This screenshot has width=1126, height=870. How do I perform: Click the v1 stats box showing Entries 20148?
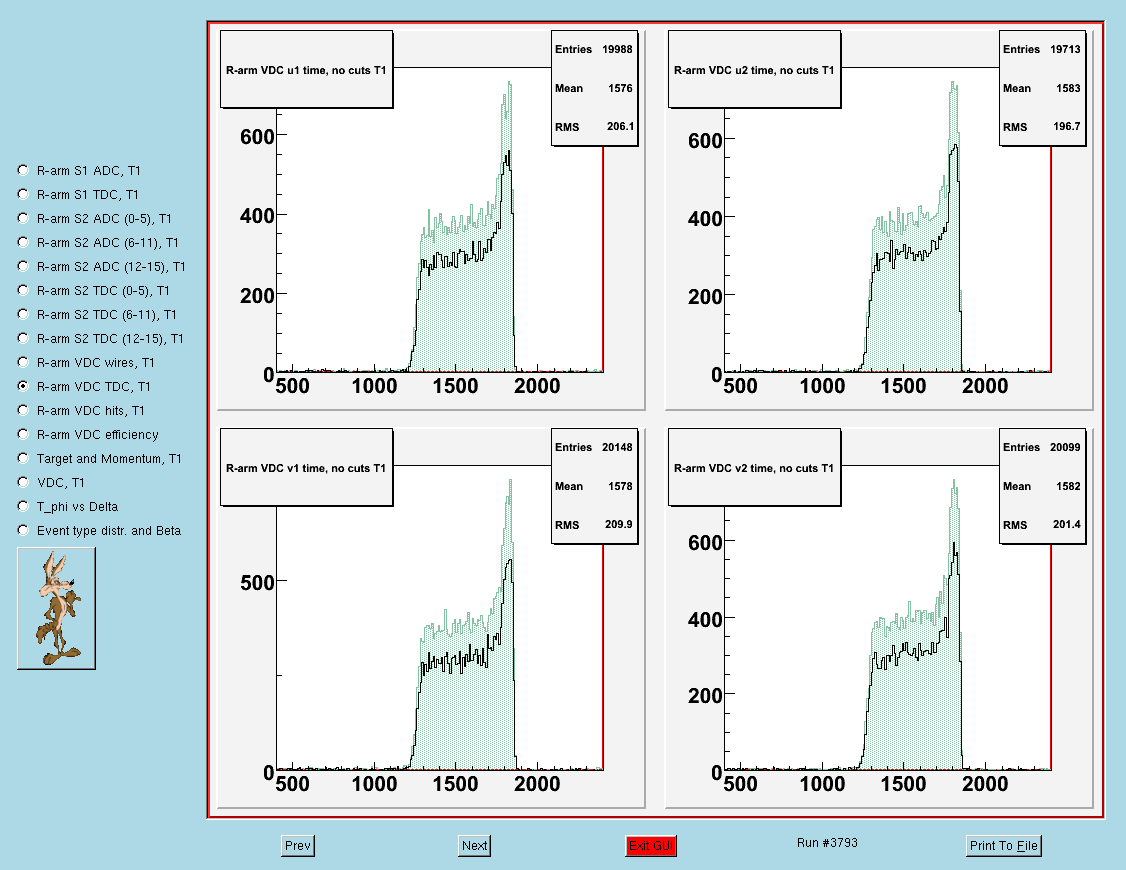pos(595,486)
